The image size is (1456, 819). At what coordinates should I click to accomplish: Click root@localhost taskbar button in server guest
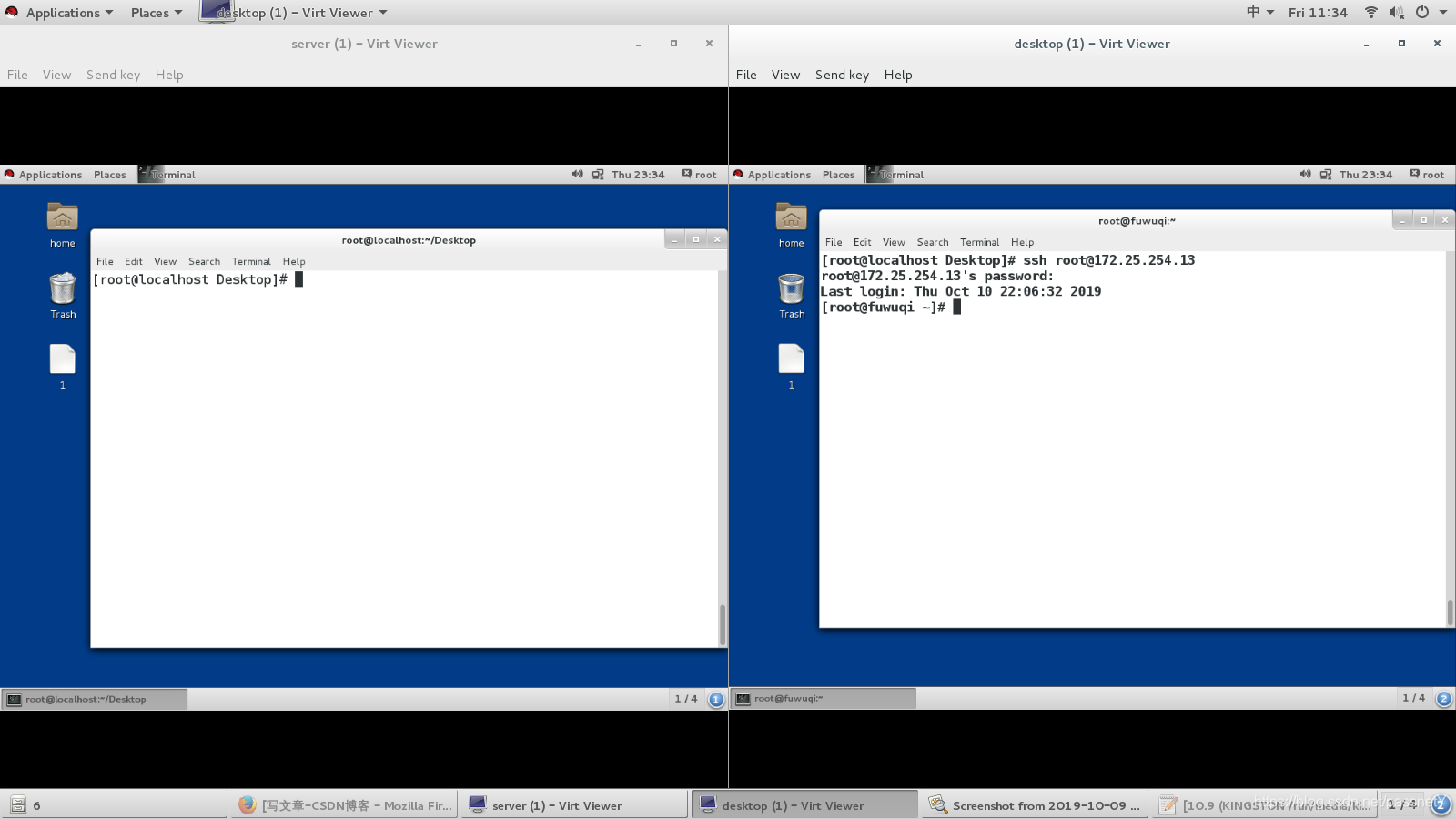point(95,699)
